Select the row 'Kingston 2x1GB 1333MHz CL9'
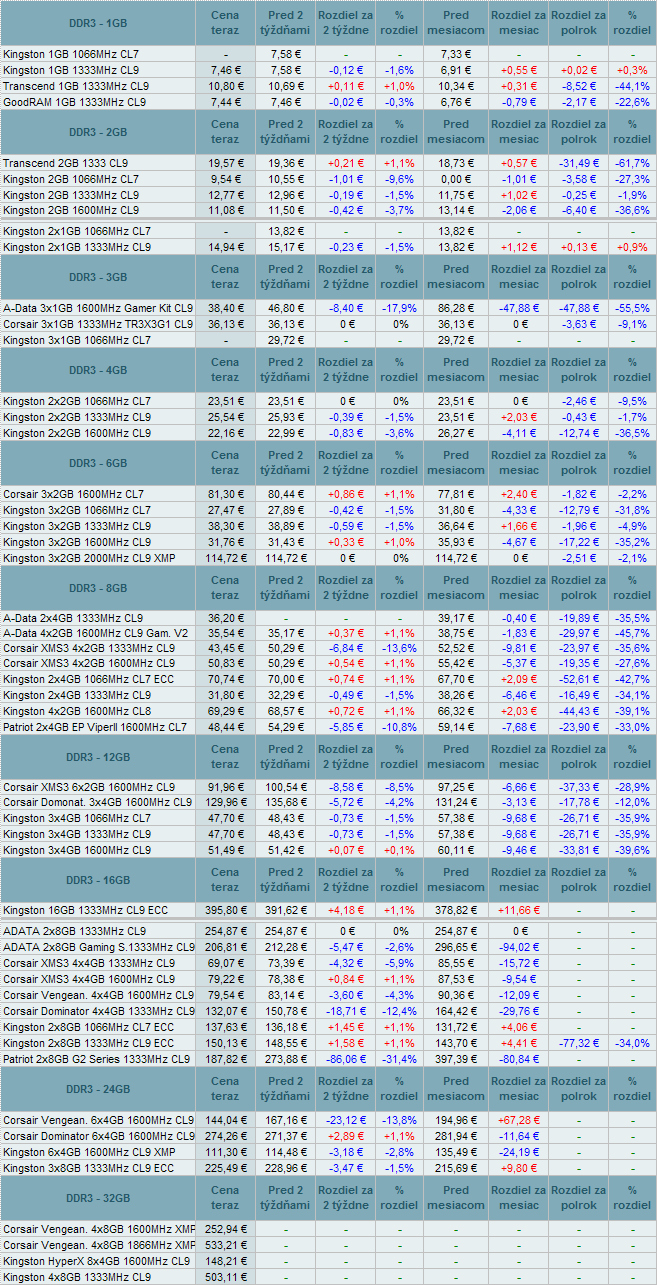Screen dimensions: 657x1285 click(328, 247)
